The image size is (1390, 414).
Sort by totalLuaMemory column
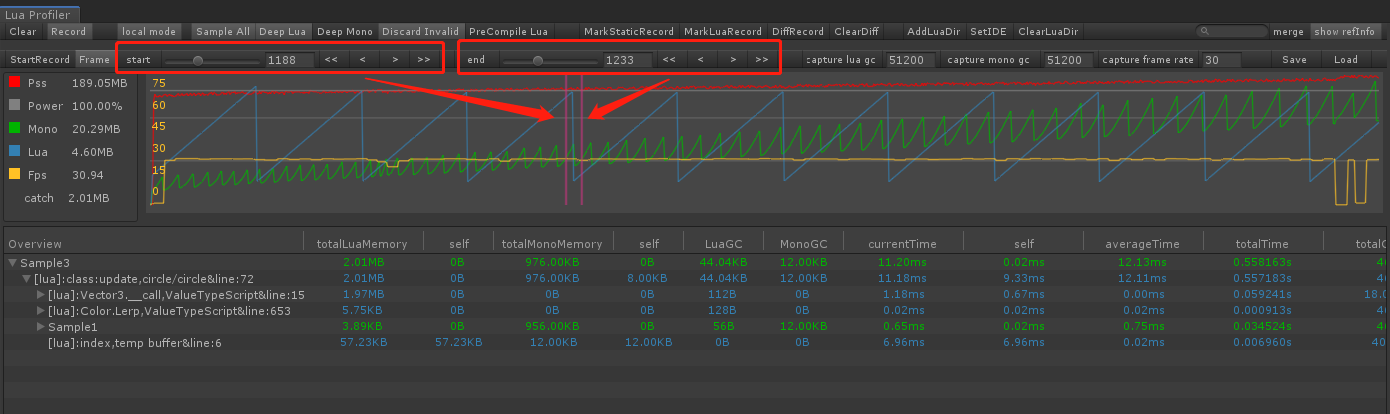(x=363, y=244)
